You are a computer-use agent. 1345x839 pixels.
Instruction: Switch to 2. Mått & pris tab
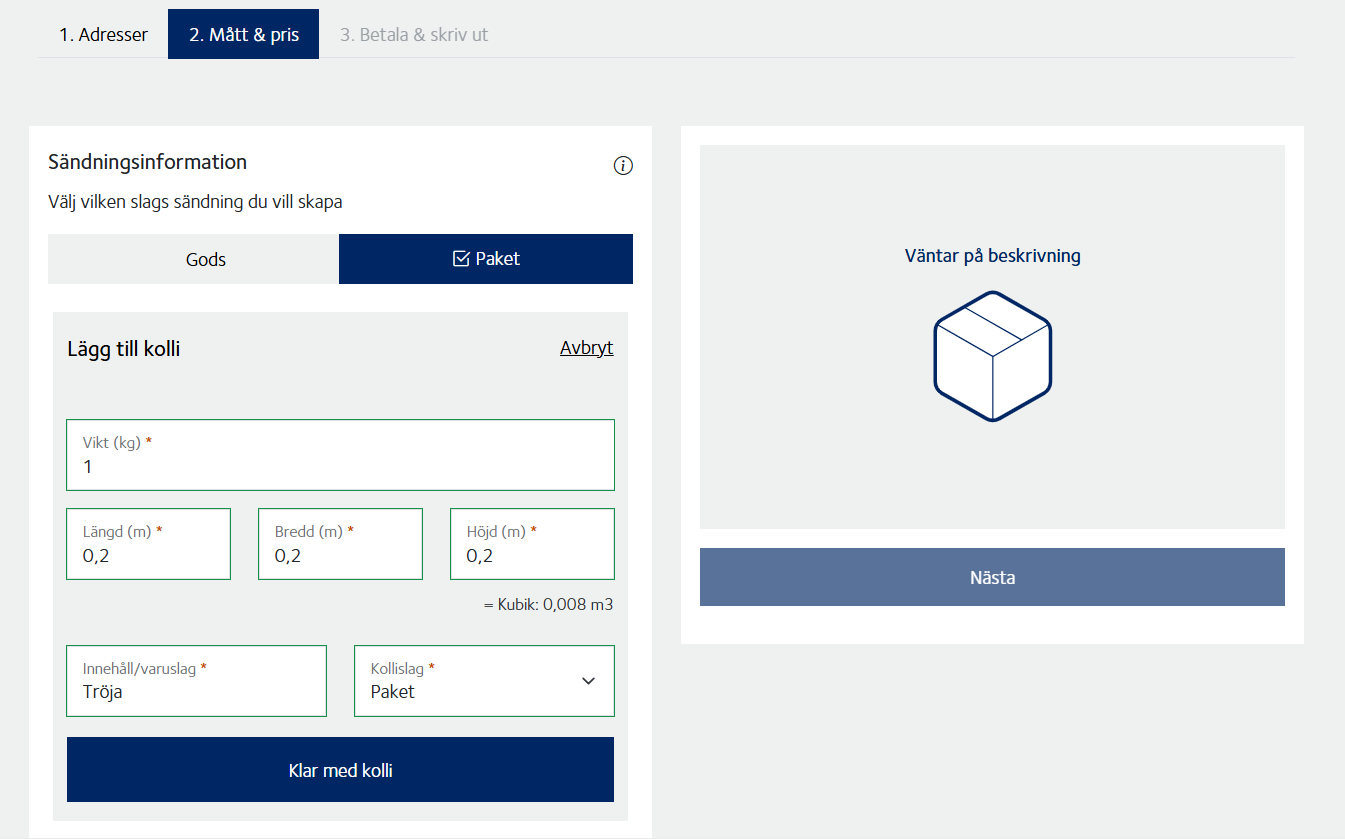tap(243, 34)
